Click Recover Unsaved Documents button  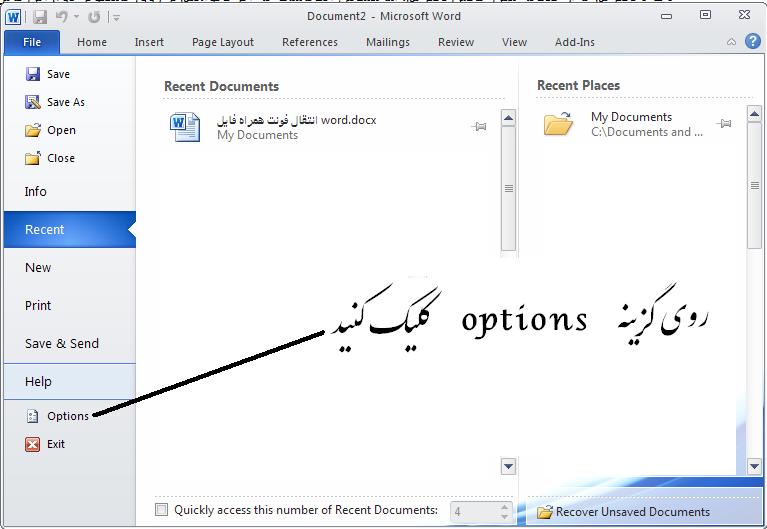coord(623,511)
